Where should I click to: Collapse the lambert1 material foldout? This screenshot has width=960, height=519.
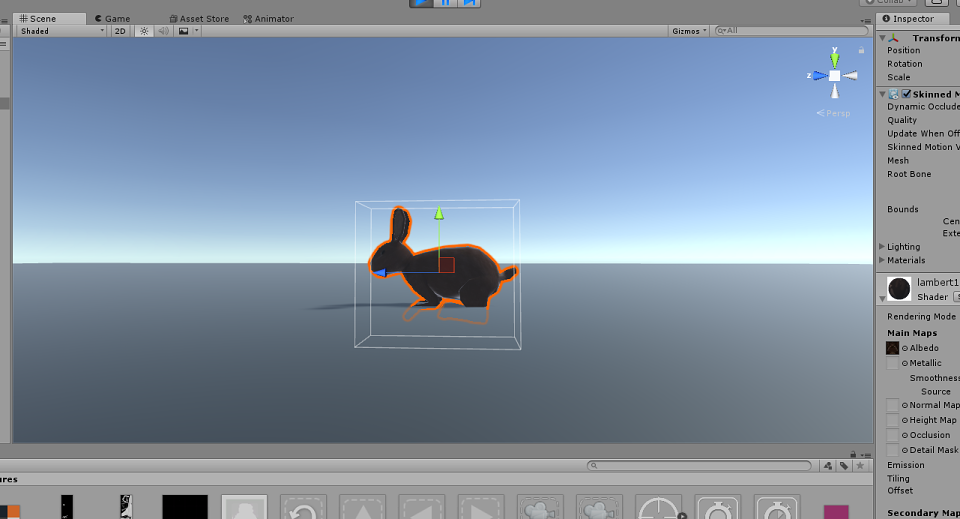pyautogui.click(x=882, y=299)
